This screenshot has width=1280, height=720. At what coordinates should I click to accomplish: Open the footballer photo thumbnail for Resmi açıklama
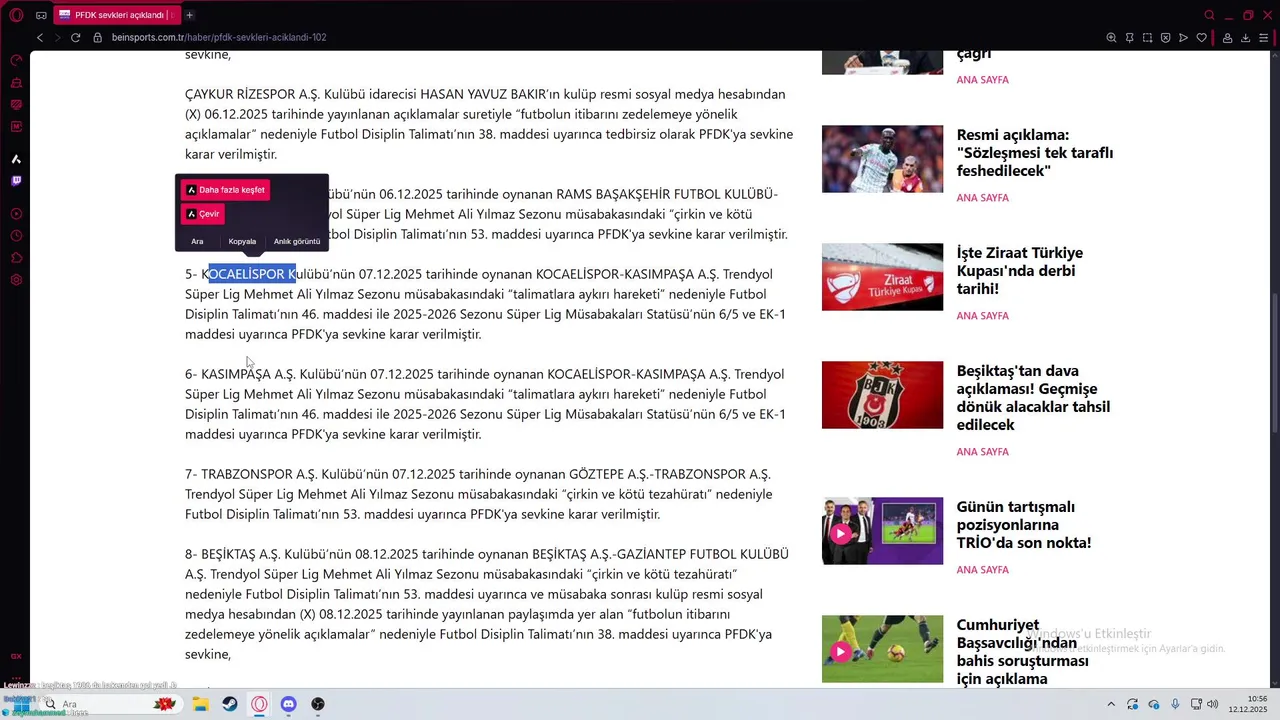[x=882, y=159]
